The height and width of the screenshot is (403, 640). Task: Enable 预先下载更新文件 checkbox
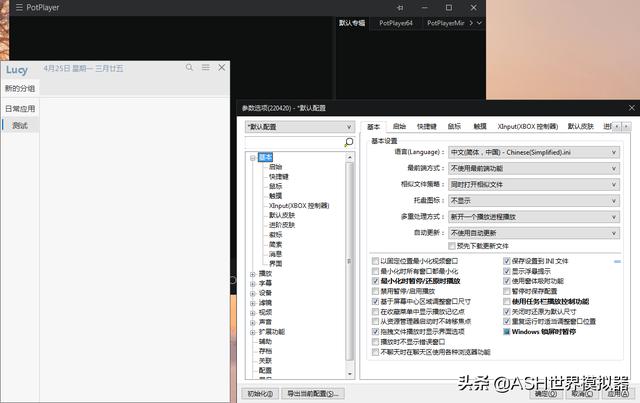452,246
